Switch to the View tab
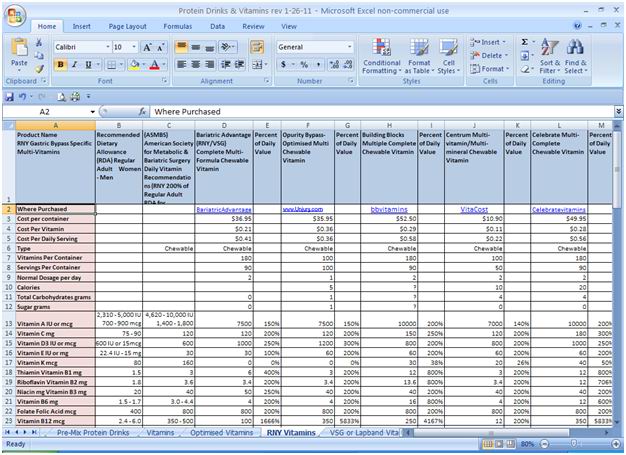Viewport: 626px width, 455px height. pyautogui.click(x=289, y=26)
